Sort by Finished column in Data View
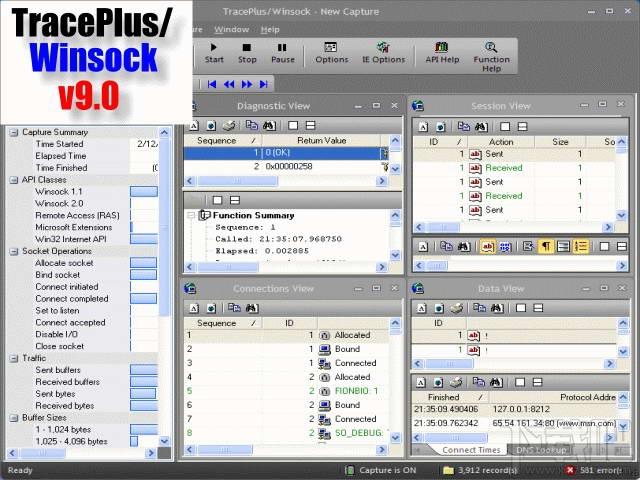Viewport: 640px width, 480px height. pyautogui.click(x=451, y=397)
